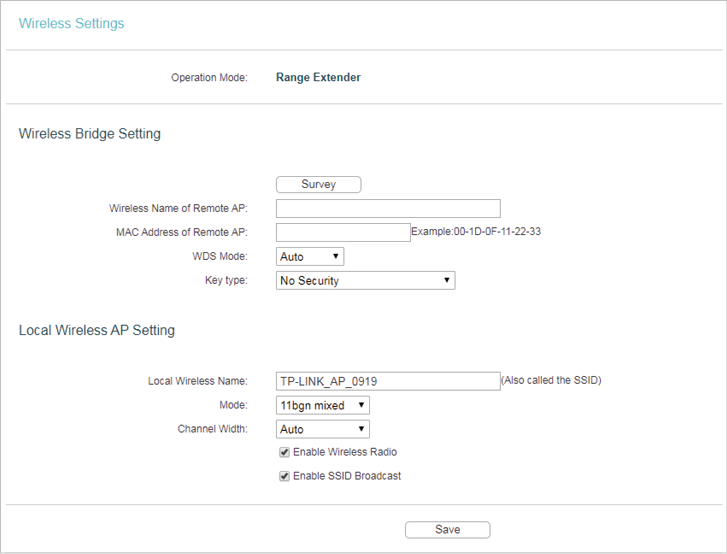Toggle Enable Wireless Radio checkbox
The image size is (727, 554).
coord(284,452)
